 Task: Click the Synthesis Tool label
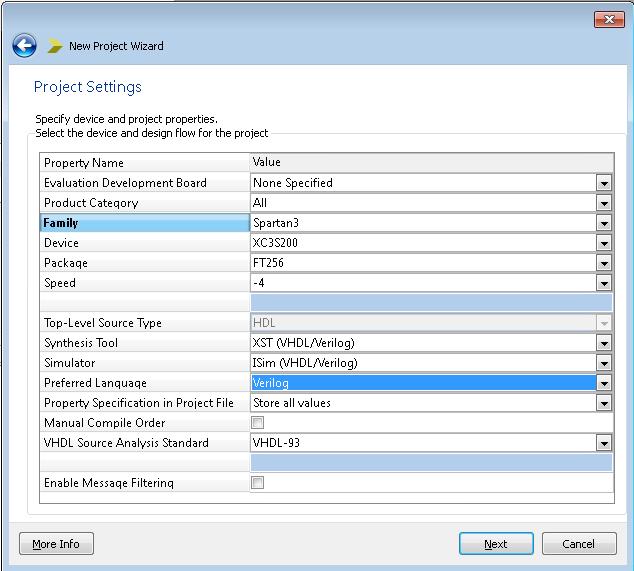pyautogui.click(x=81, y=343)
